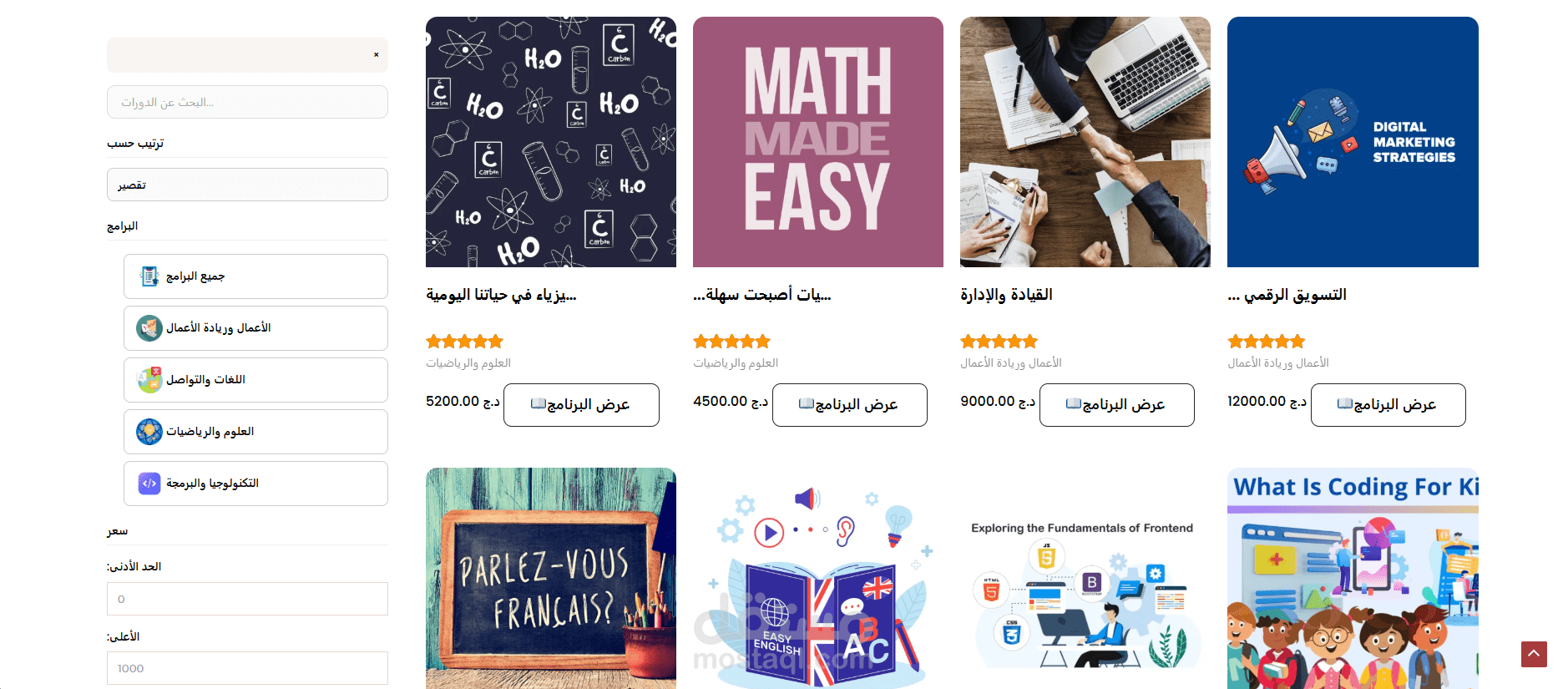Click the minimum price field
Viewport: 1568px width, 689px height.
pos(247,599)
